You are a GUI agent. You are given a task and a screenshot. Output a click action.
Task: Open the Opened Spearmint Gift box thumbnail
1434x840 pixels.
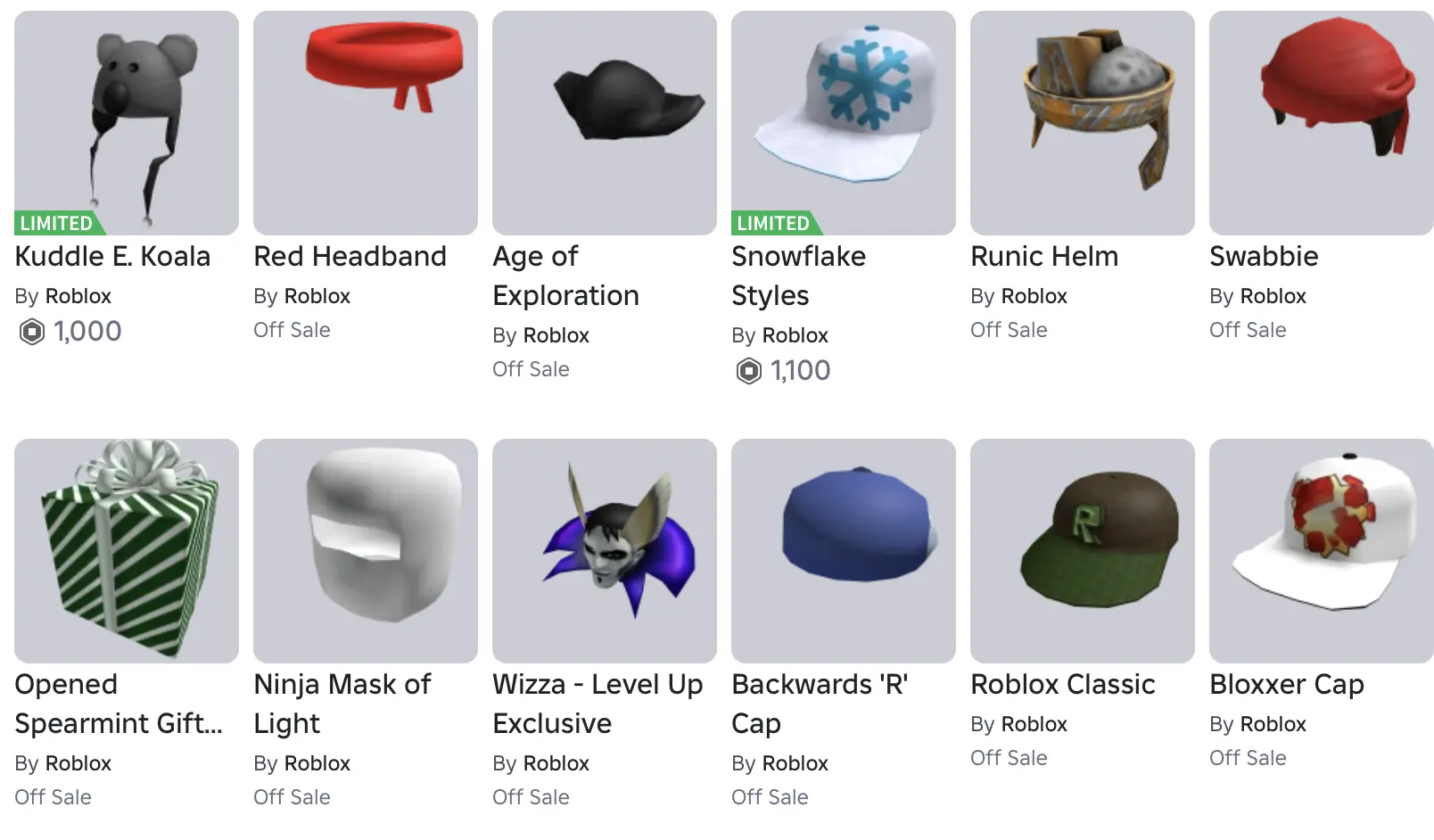pos(127,551)
